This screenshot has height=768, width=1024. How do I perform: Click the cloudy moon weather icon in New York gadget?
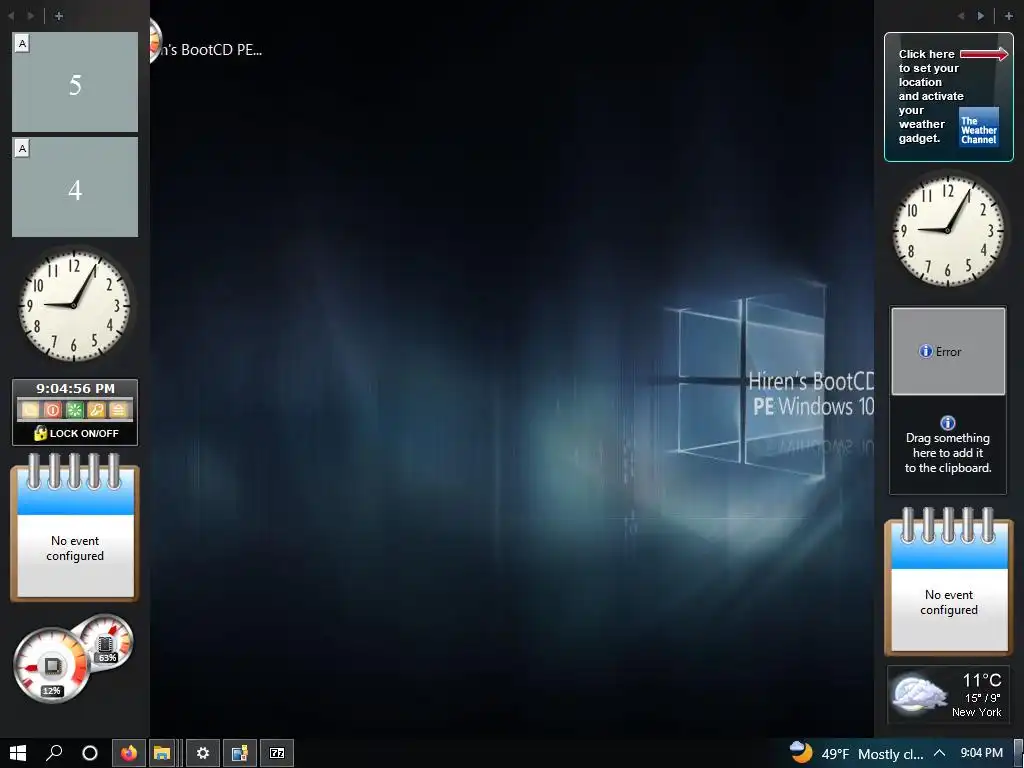[920, 694]
